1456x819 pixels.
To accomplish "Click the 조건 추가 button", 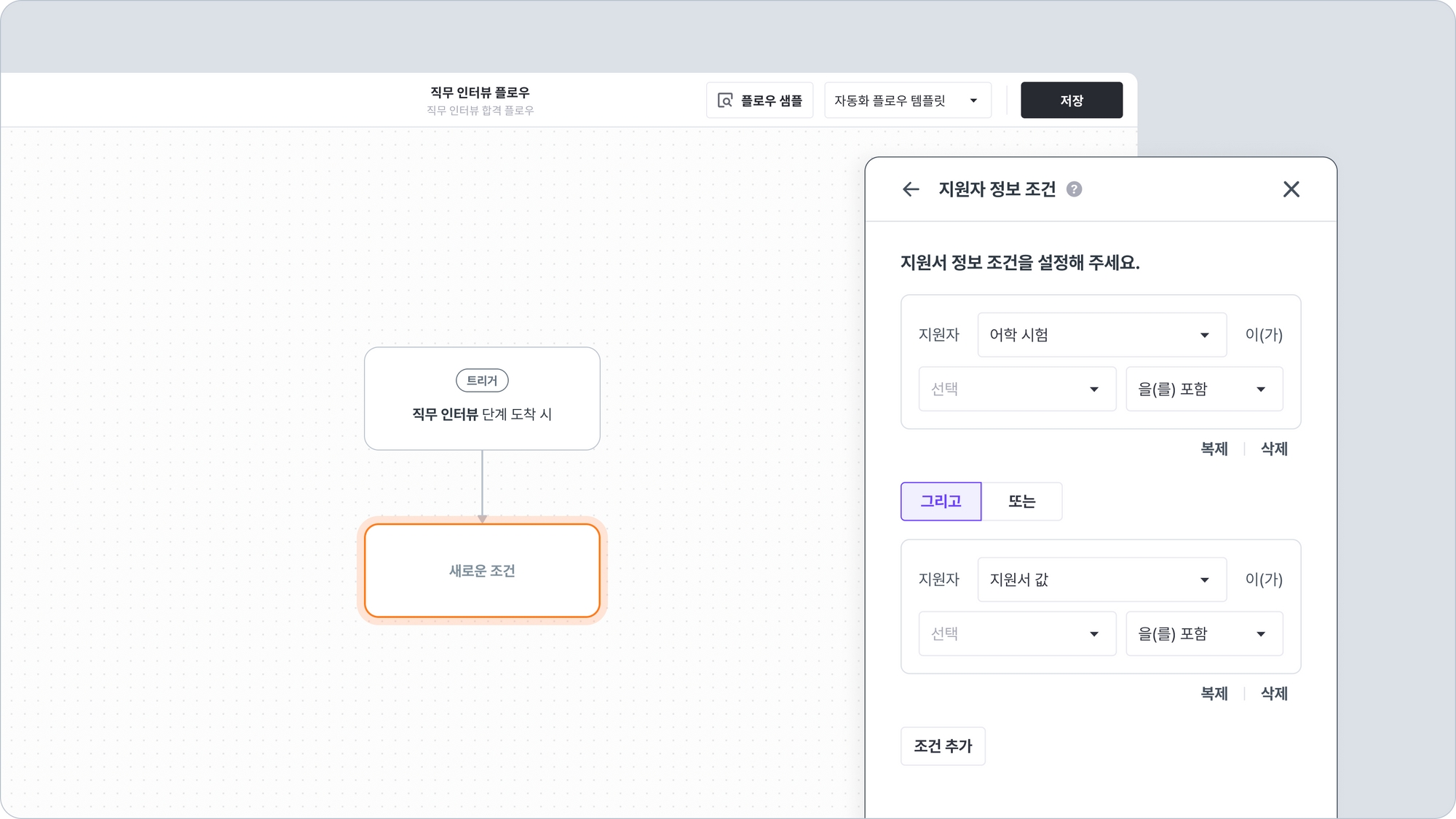I will tap(943, 746).
